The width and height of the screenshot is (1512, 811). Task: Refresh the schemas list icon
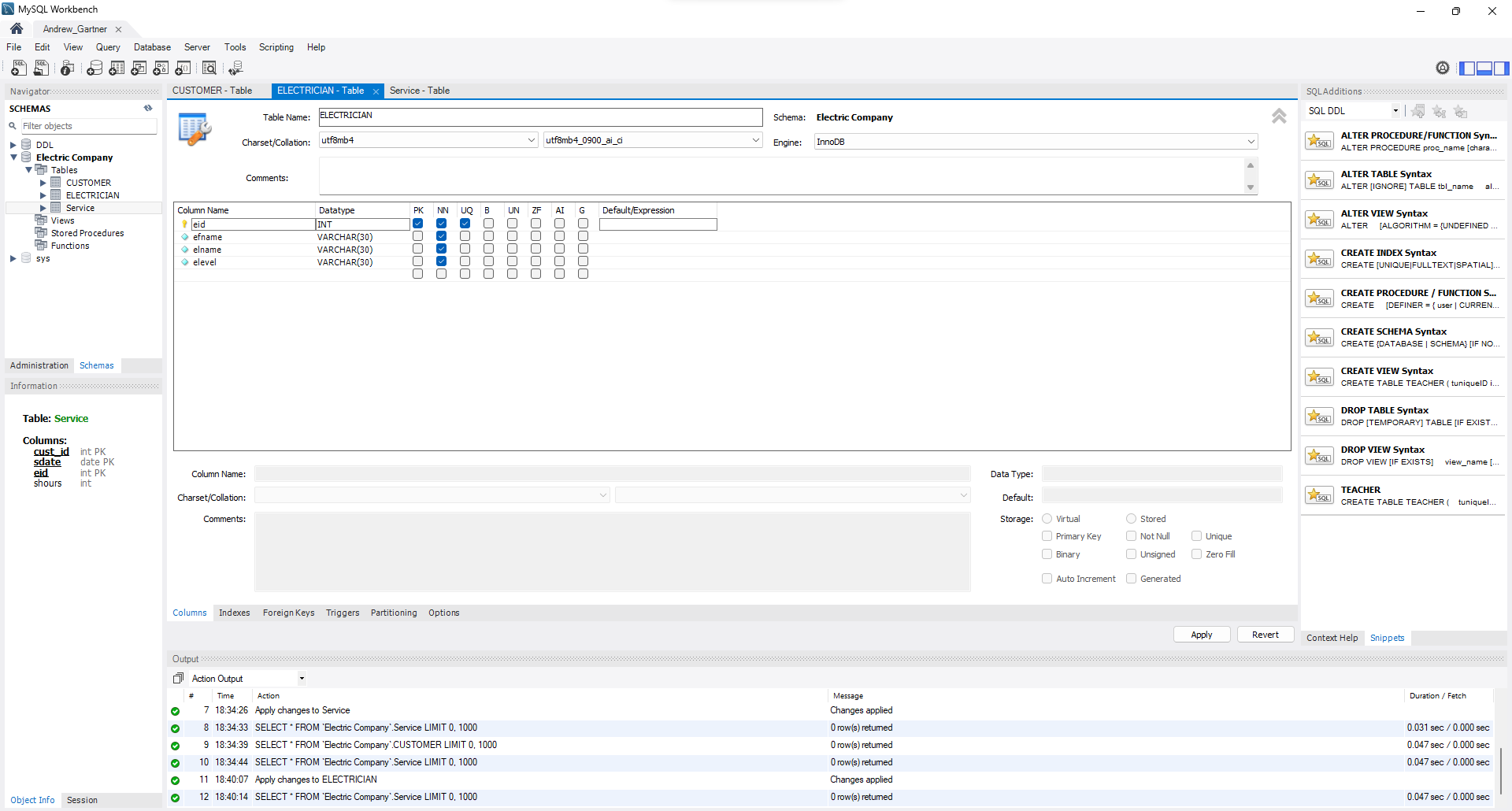tap(148, 109)
